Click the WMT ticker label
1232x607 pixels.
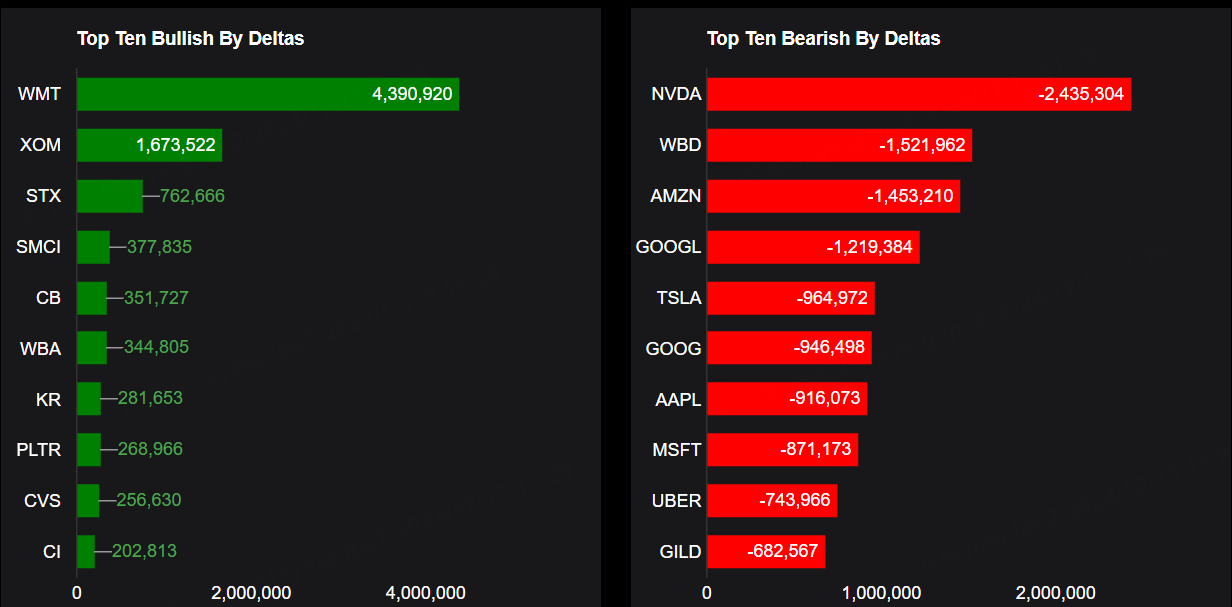[x=39, y=94]
